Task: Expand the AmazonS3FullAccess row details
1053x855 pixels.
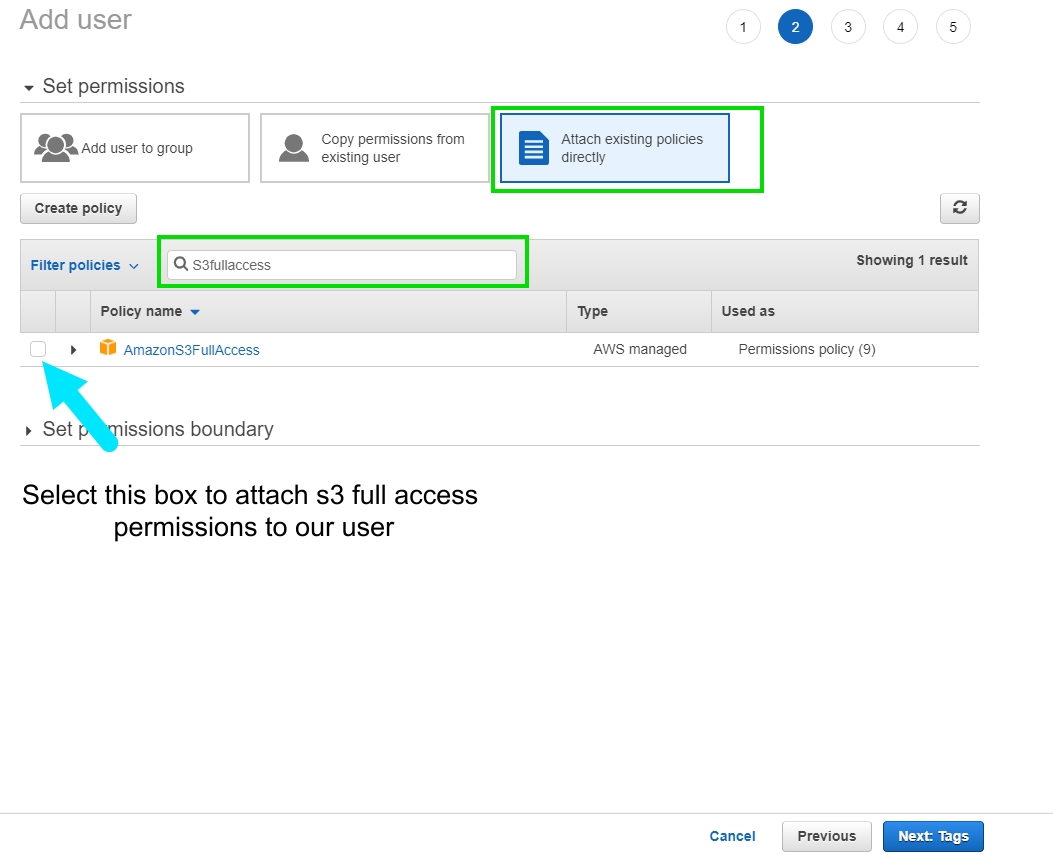Action: (x=72, y=349)
